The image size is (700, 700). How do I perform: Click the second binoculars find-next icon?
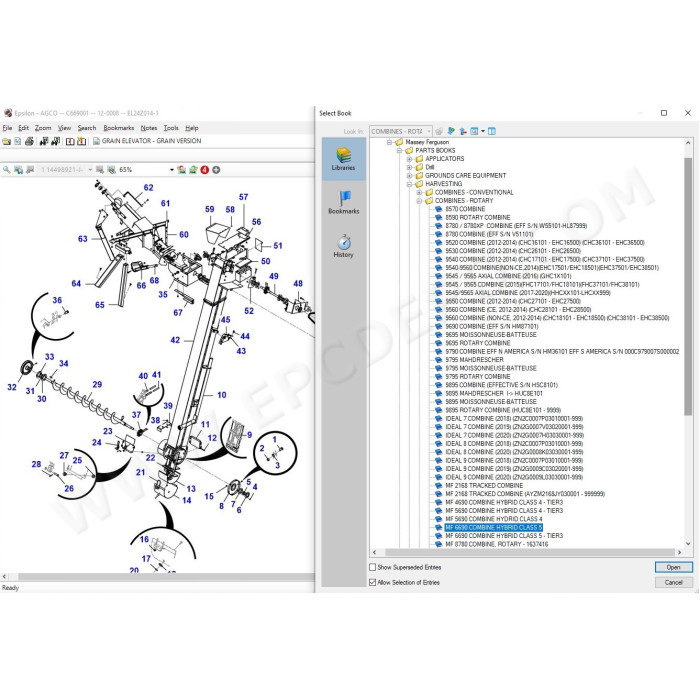pyautogui.click(x=55, y=142)
